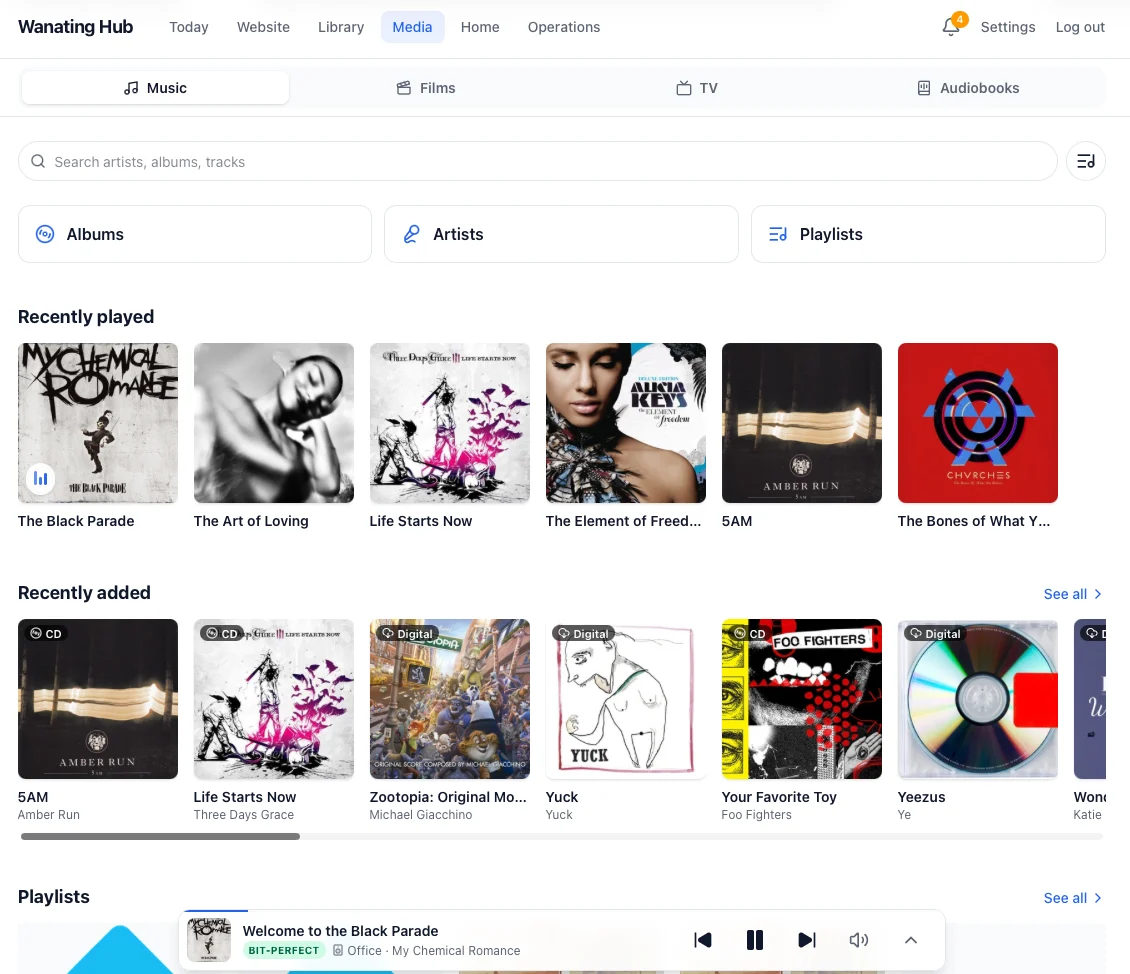
Task: Open The Black Parade recently played cover
Action: (x=98, y=423)
